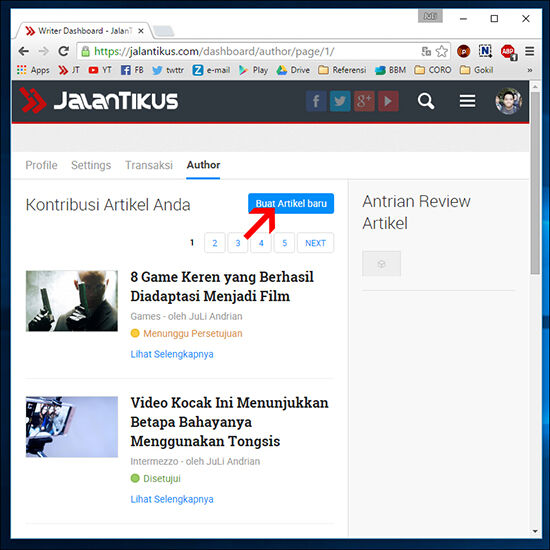Image resolution: width=550 pixels, height=550 pixels.
Task: Open the 8 Game Keren yang Berhasil title
Action: [x=222, y=286]
